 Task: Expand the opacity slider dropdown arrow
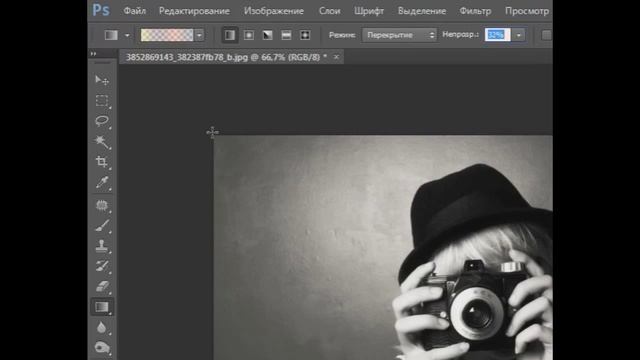pyautogui.click(x=518, y=35)
